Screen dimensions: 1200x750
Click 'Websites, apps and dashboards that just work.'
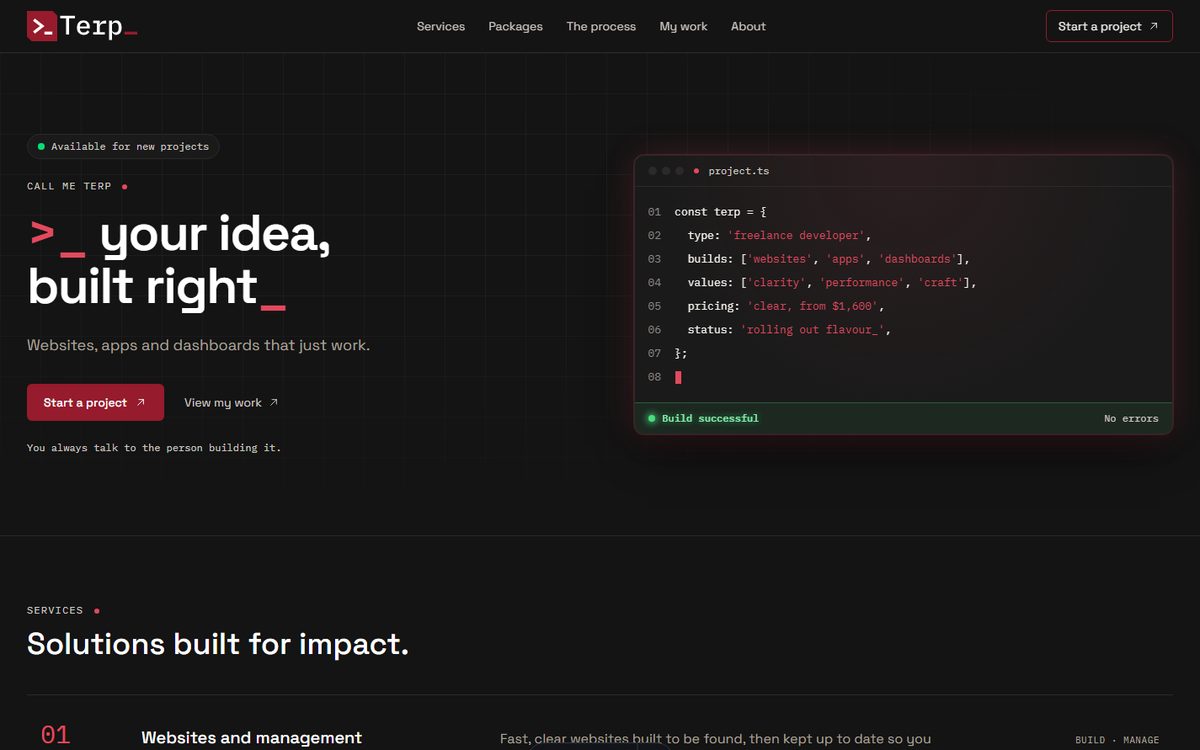tap(198, 345)
